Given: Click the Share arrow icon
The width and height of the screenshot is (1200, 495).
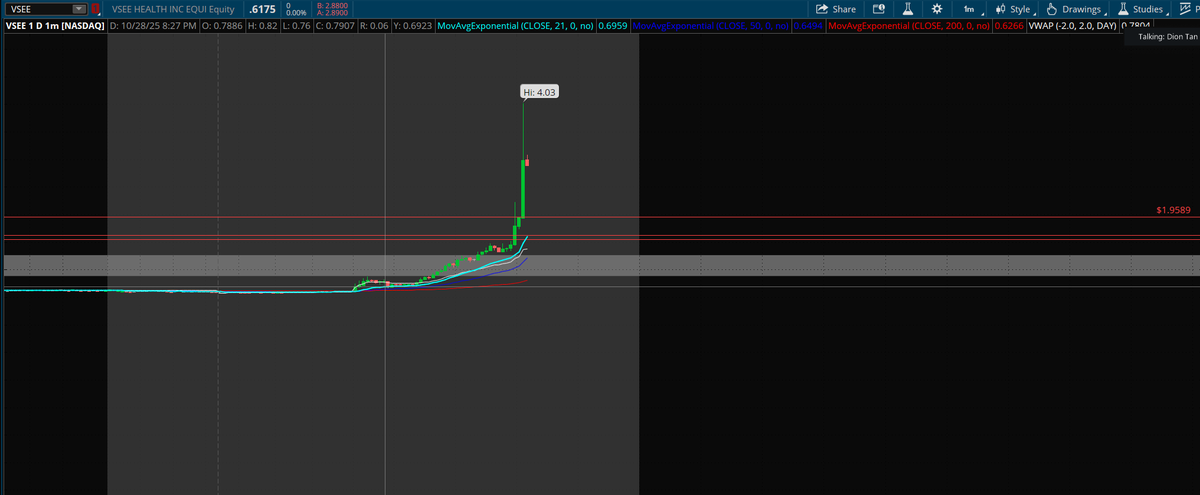Looking at the screenshot, I should [823, 9].
